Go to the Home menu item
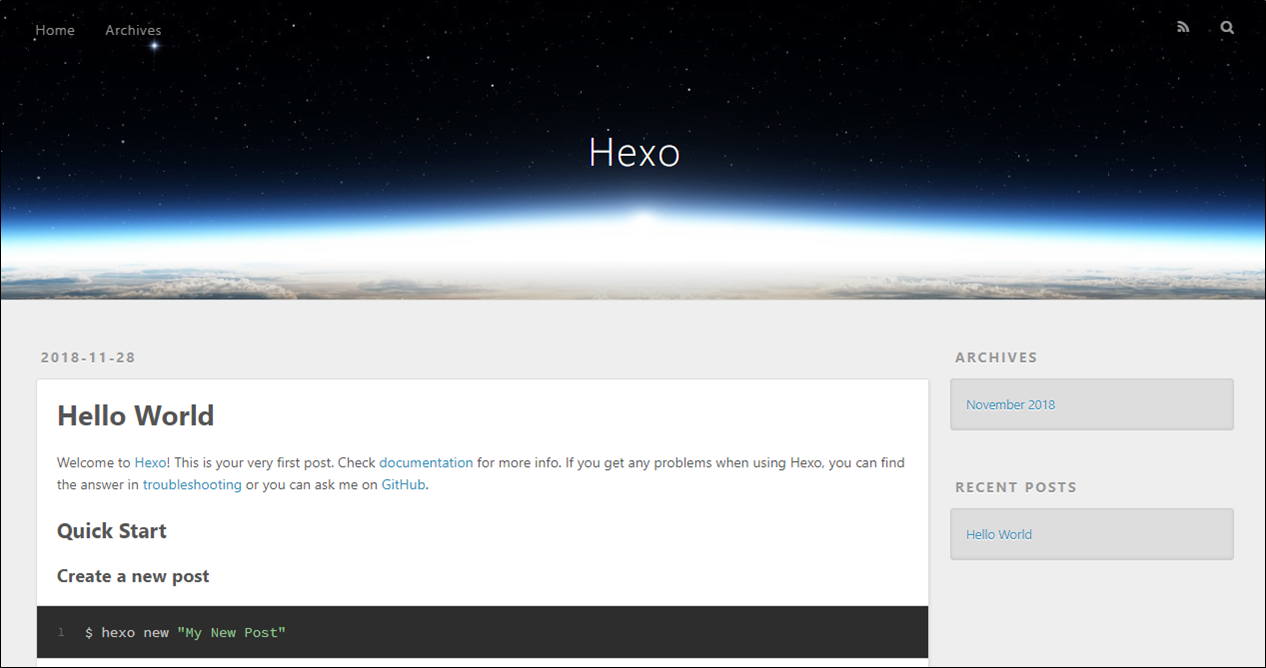 pos(55,30)
